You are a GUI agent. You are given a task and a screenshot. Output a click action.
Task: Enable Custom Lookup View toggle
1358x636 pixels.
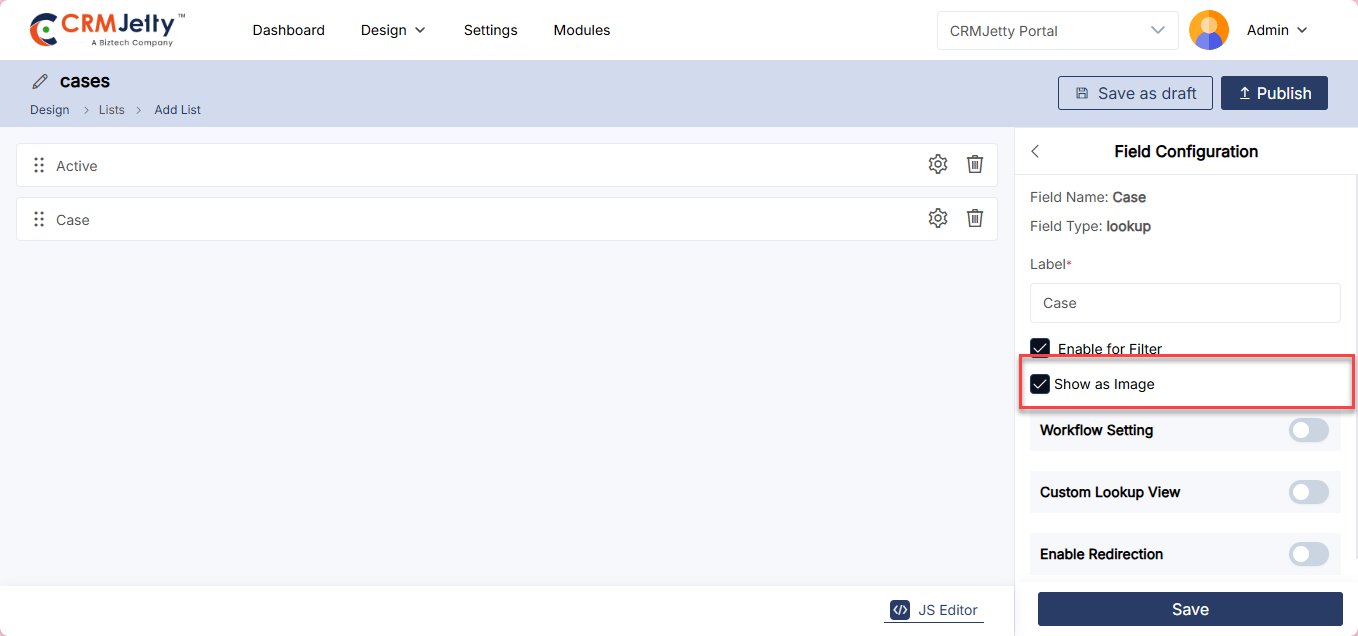pos(1308,492)
